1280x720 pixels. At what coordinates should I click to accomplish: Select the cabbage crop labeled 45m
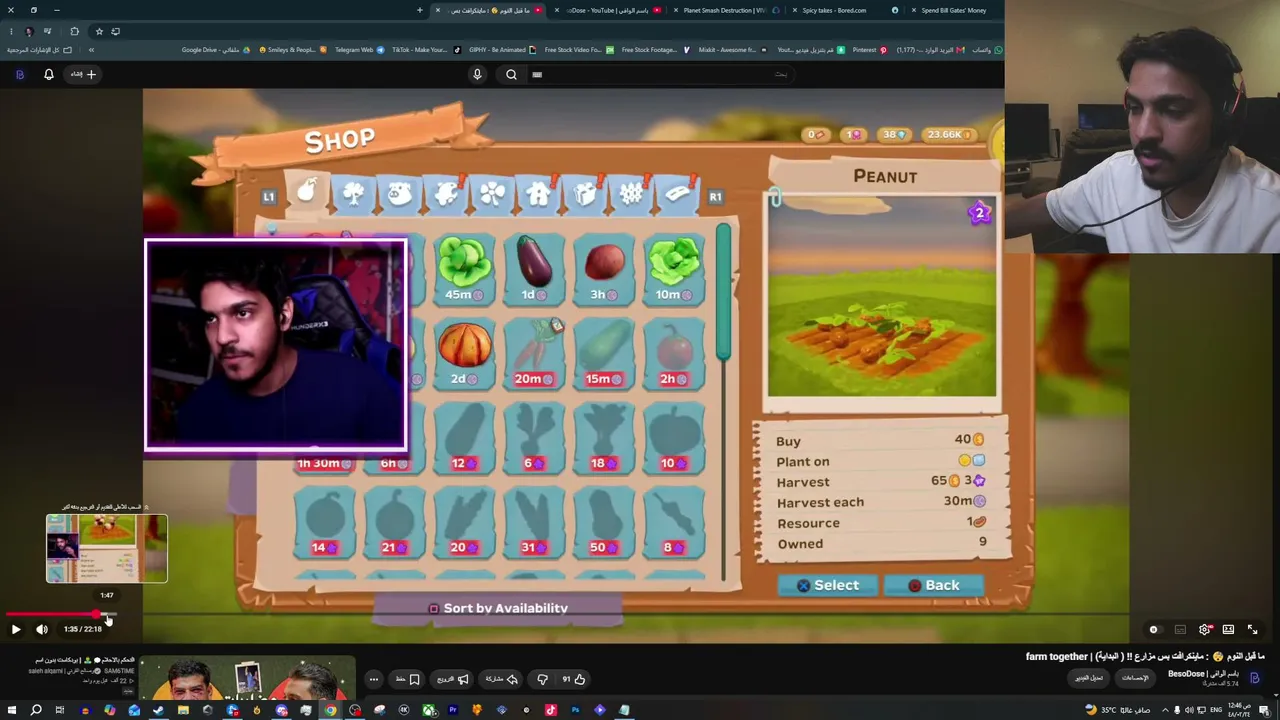click(464, 268)
